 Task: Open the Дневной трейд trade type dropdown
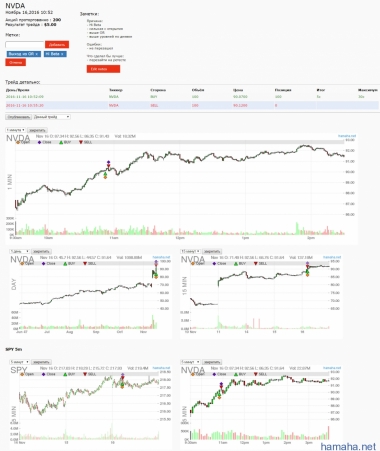pos(52,117)
